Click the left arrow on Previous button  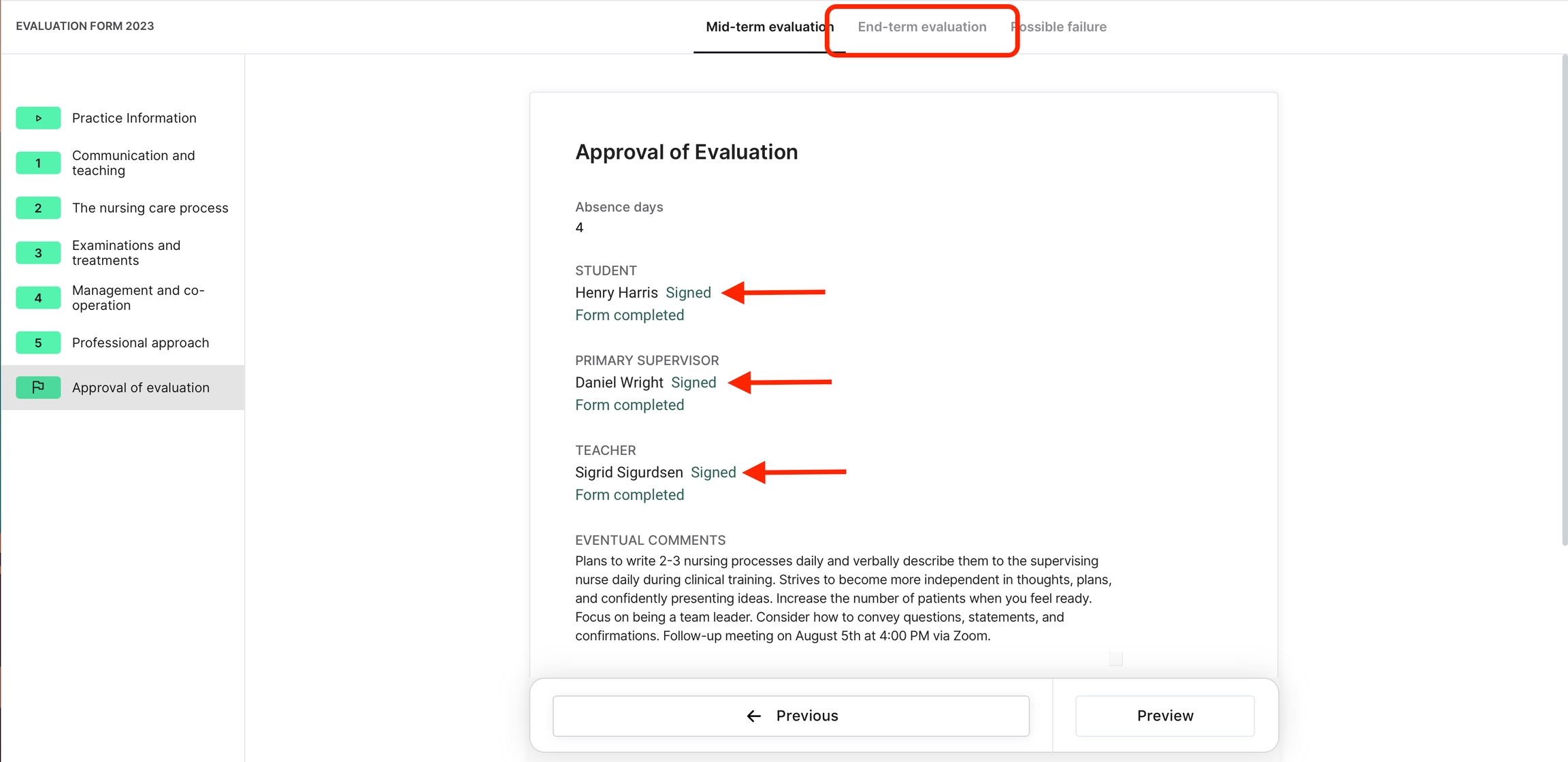coord(753,716)
